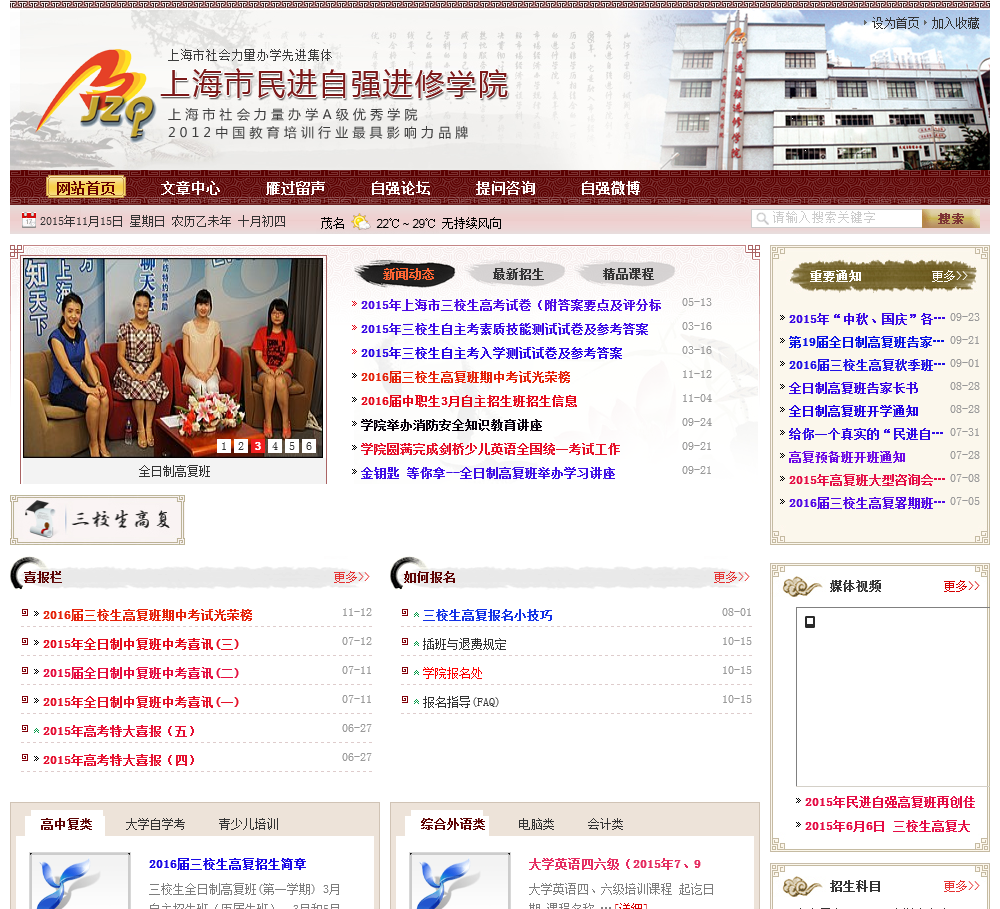Image resolution: width=1000 pixels, height=909 pixels.
Task: Click 加入收藏 link at top
Action: [x=955, y=24]
